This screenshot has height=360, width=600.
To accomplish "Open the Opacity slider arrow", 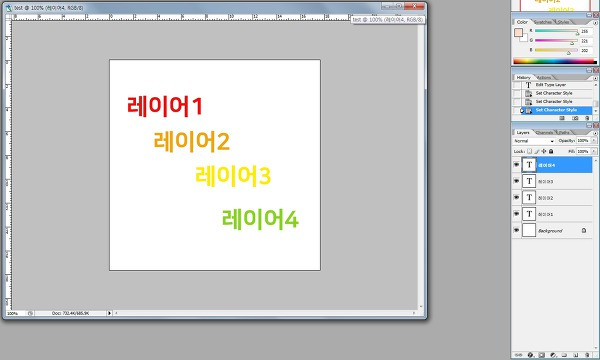I will (x=594, y=141).
